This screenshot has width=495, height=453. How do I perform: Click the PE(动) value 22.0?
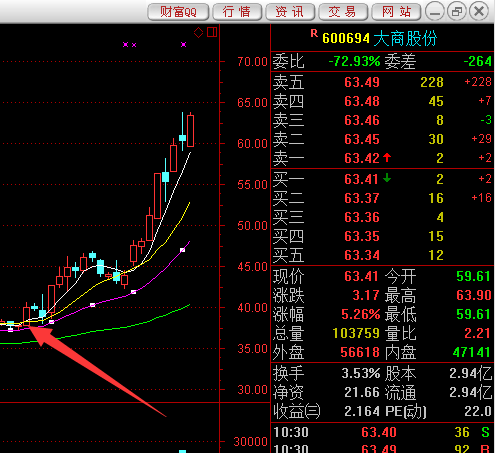478,411
